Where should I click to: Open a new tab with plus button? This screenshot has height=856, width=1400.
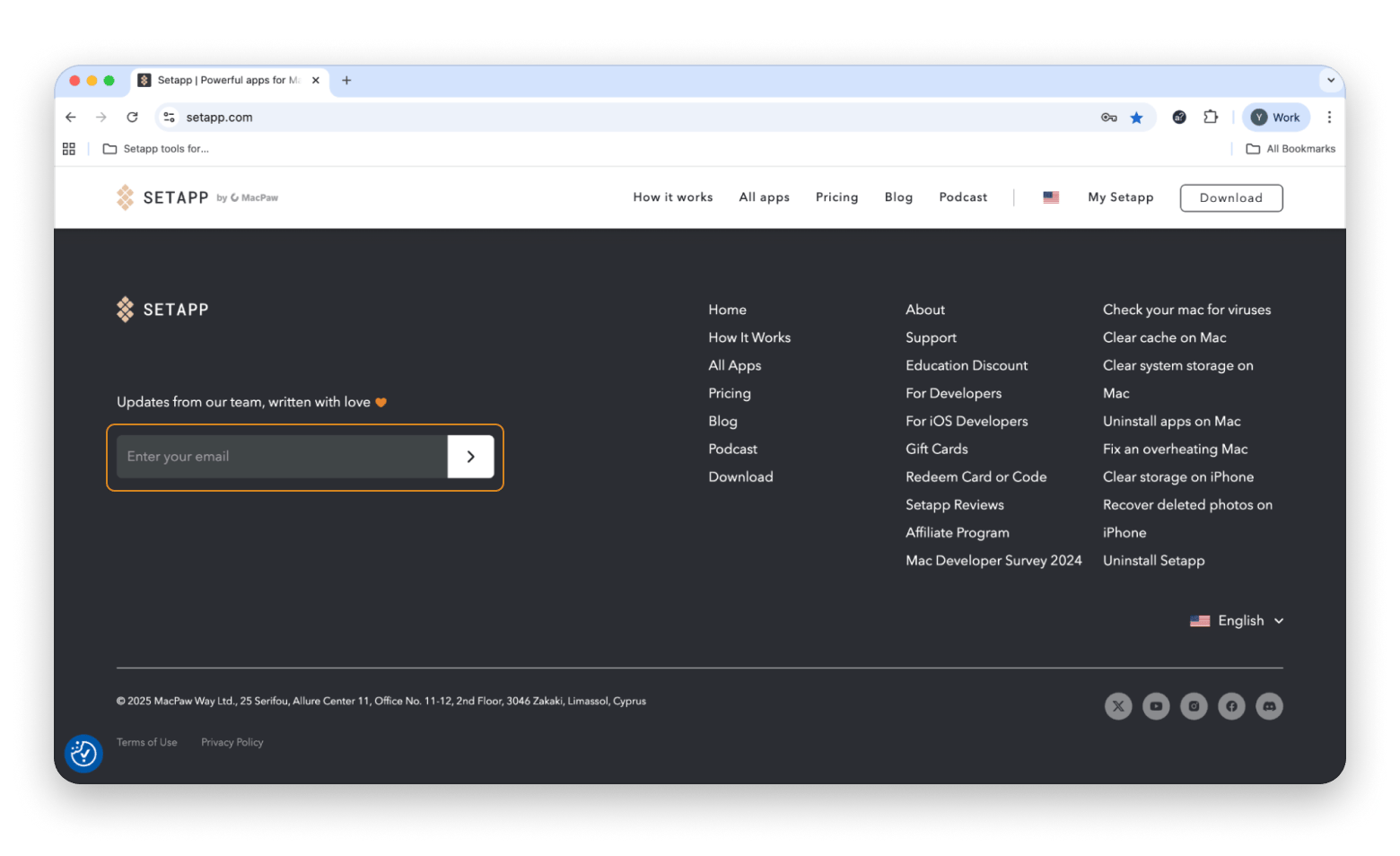pos(346,80)
